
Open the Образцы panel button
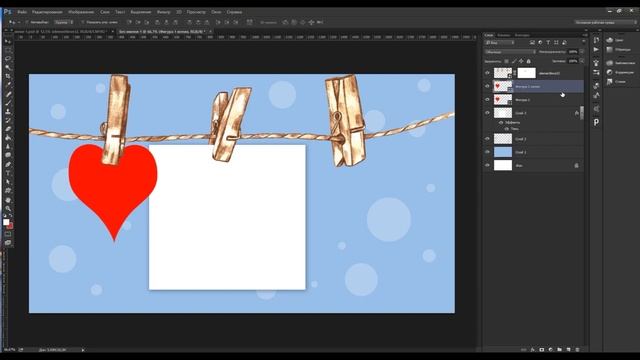point(619,49)
